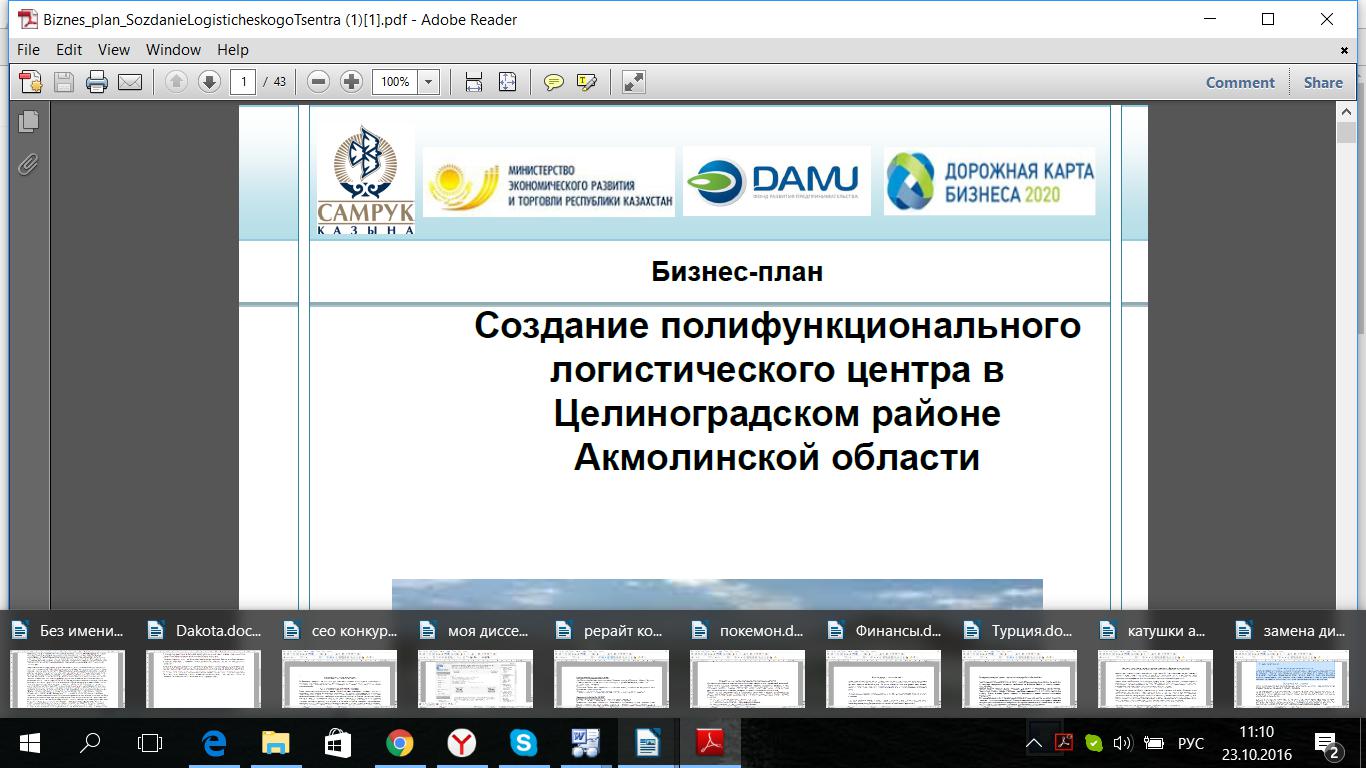Open the volume control in the tray
Screen dimensions: 1366x768
tap(1122, 743)
